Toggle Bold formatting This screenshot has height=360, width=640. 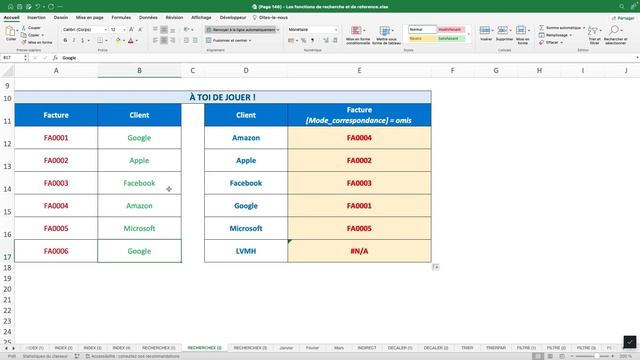point(65,40)
